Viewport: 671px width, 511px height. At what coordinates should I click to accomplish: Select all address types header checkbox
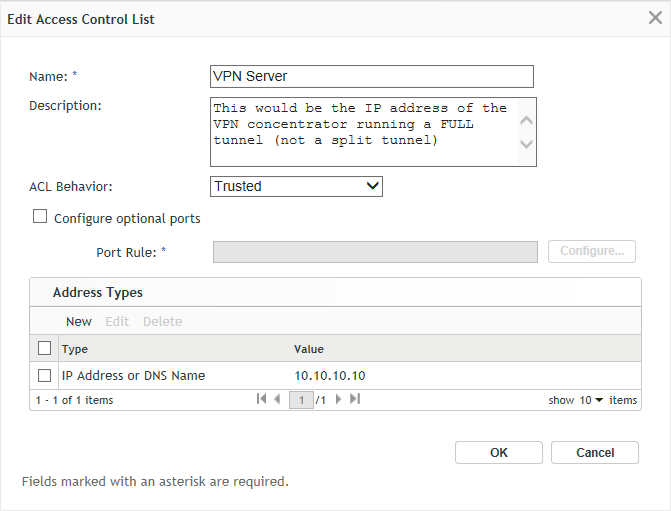pos(44,349)
